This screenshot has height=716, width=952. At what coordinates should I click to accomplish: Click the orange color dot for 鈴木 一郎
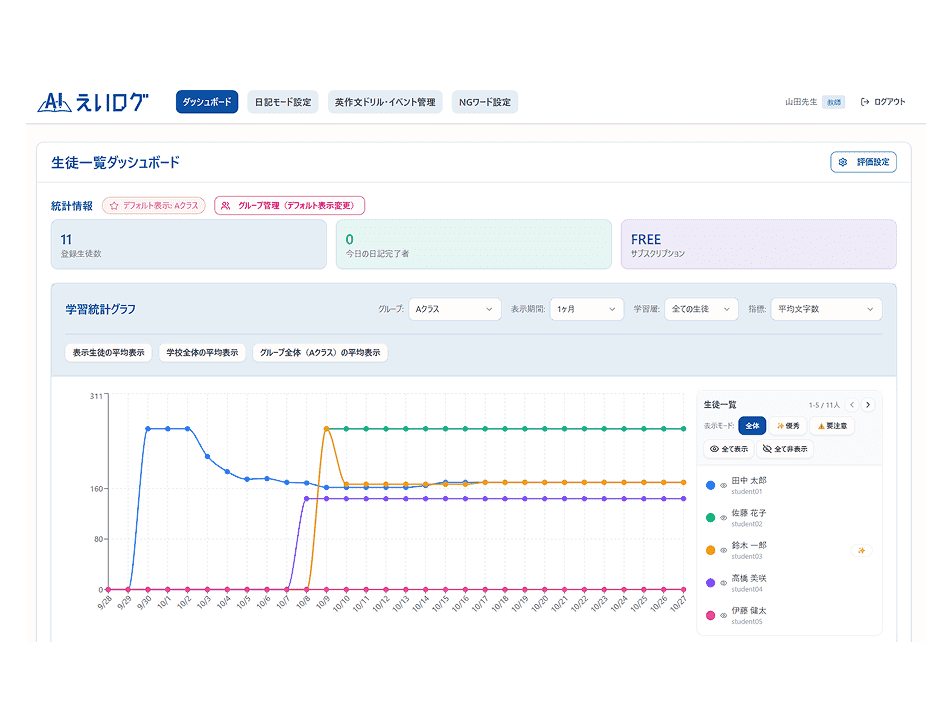click(710, 550)
